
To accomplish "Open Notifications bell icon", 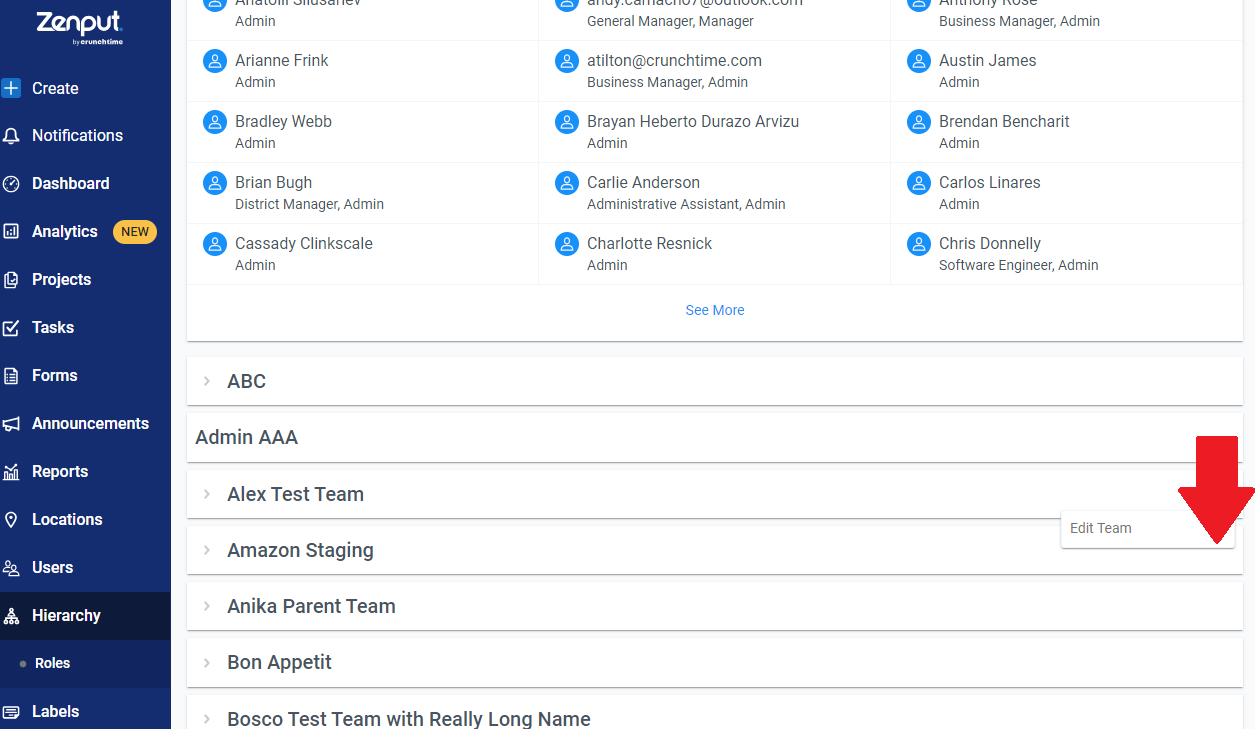I will pyautogui.click(x=11, y=136).
